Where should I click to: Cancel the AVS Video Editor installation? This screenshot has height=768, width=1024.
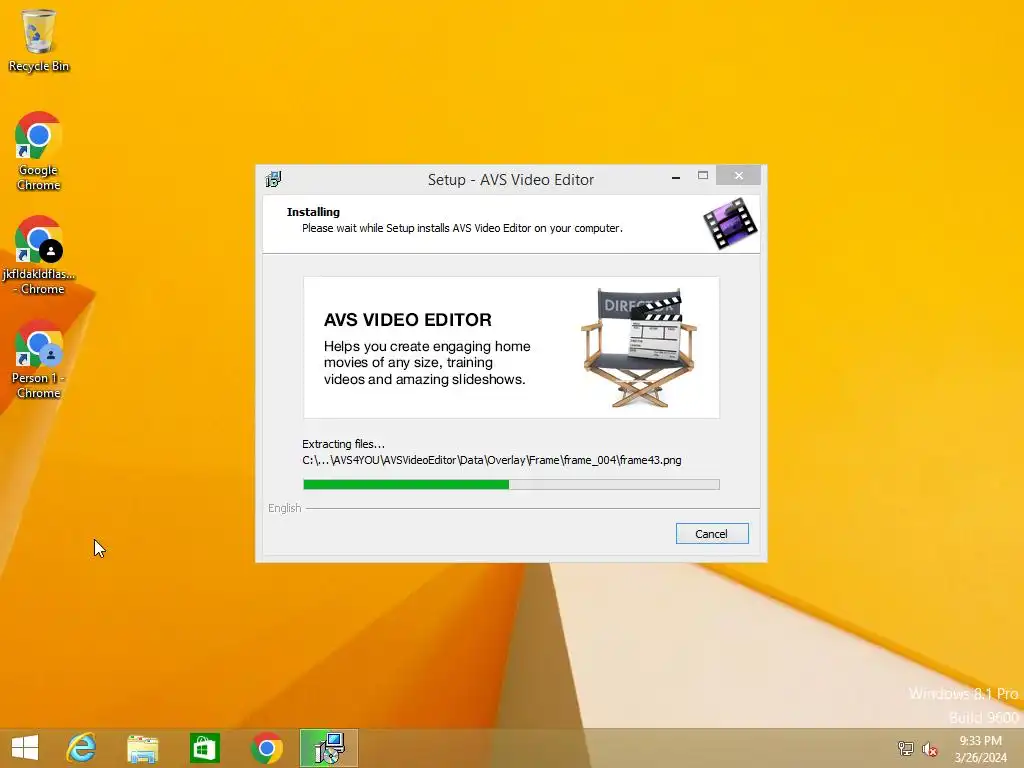(712, 534)
